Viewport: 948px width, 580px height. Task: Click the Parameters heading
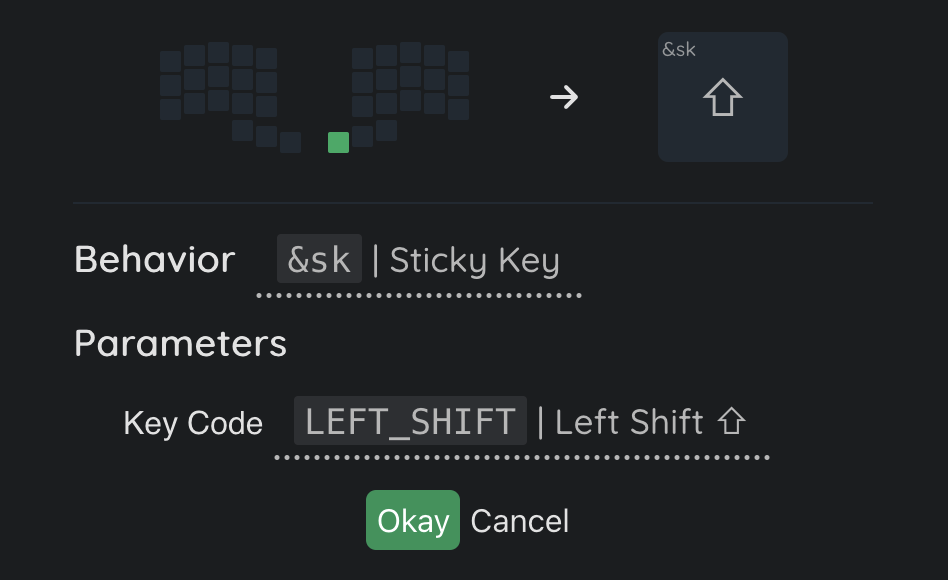tap(180, 343)
